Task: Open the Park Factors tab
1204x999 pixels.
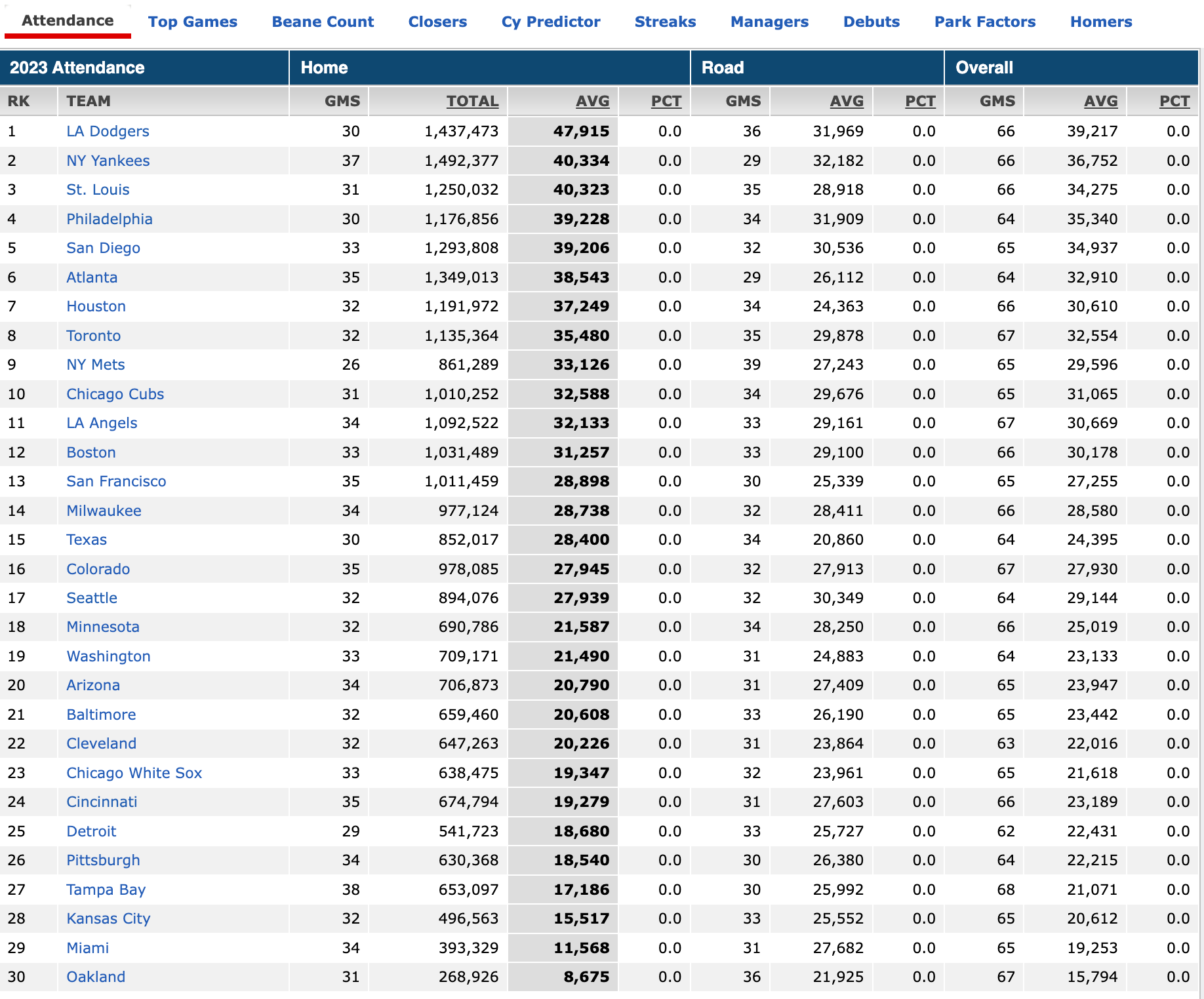Action: point(985,22)
